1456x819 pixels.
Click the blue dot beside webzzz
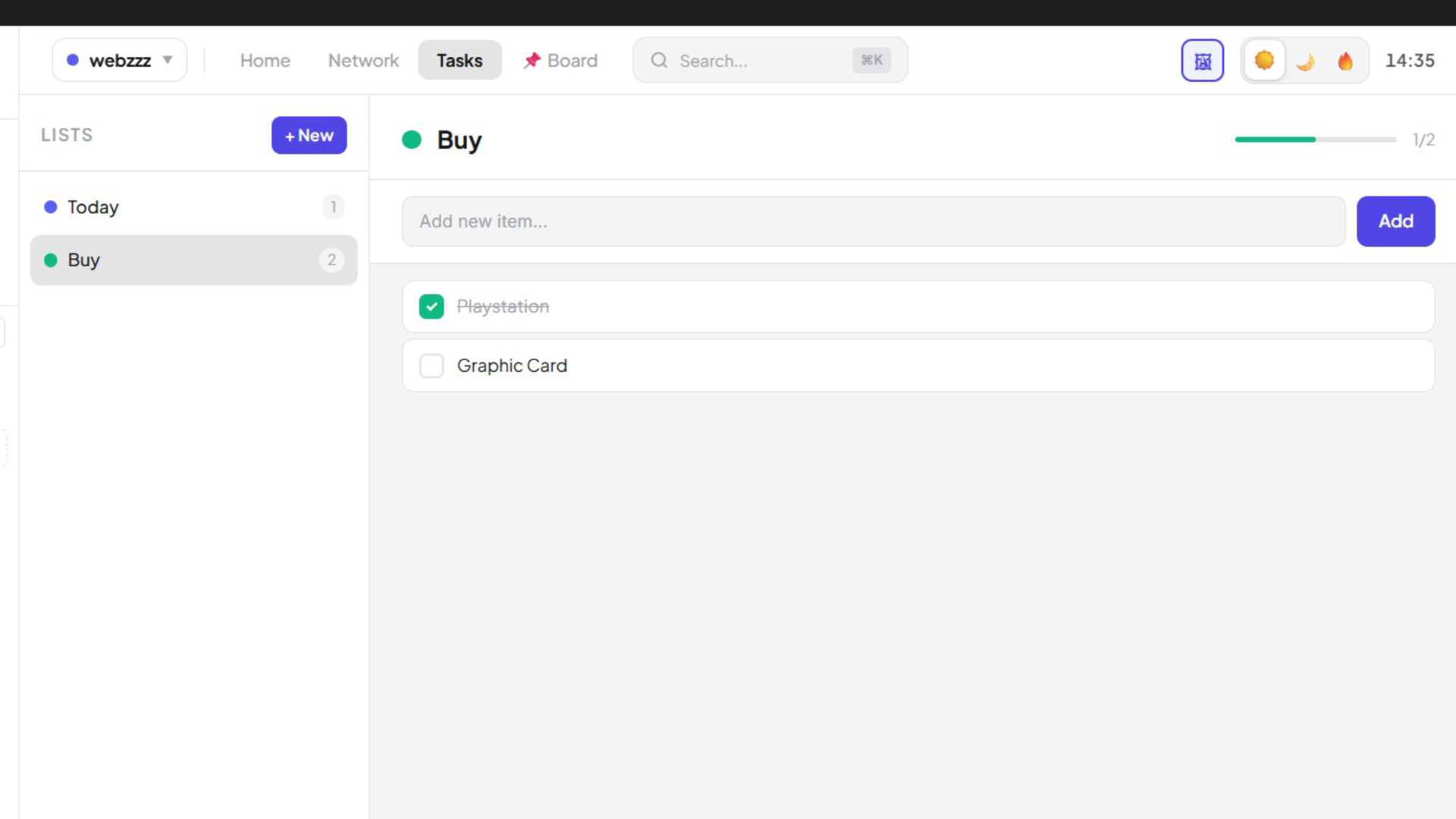point(73,60)
